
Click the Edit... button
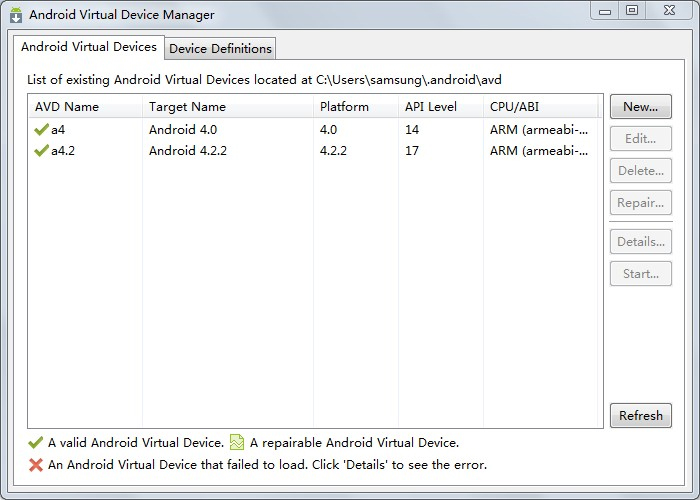point(641,139)
